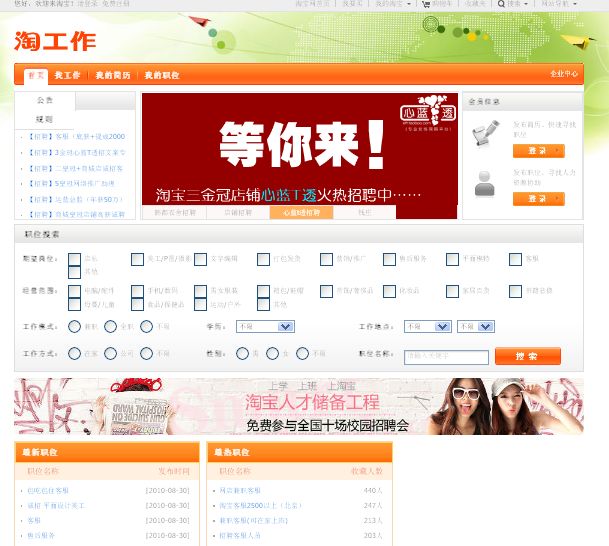Click the magnifier search icon in top bar
609x546 pixels.
coord(501,4)
